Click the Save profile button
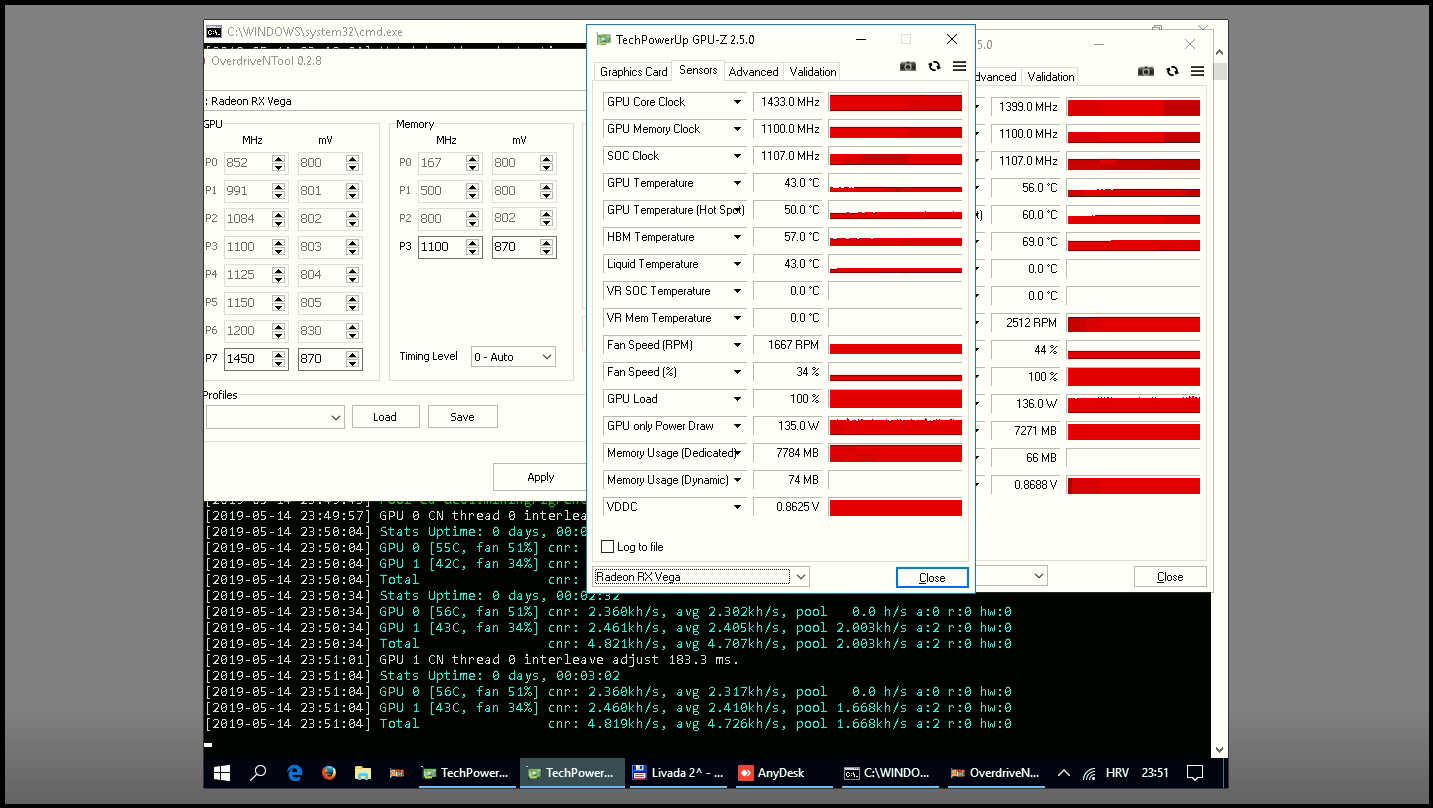This screenshot has width=1433, height=808. 462,417
